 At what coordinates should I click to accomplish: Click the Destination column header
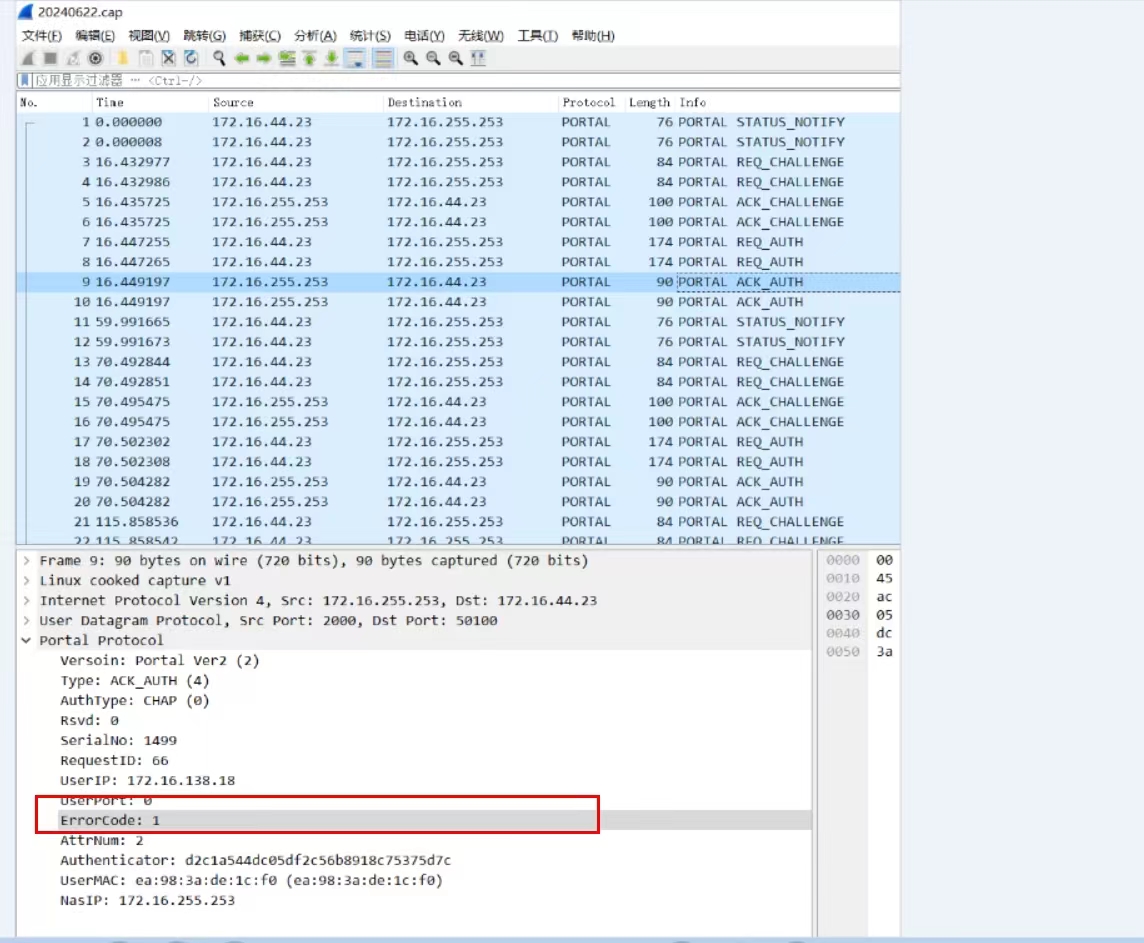pos(424,102)
